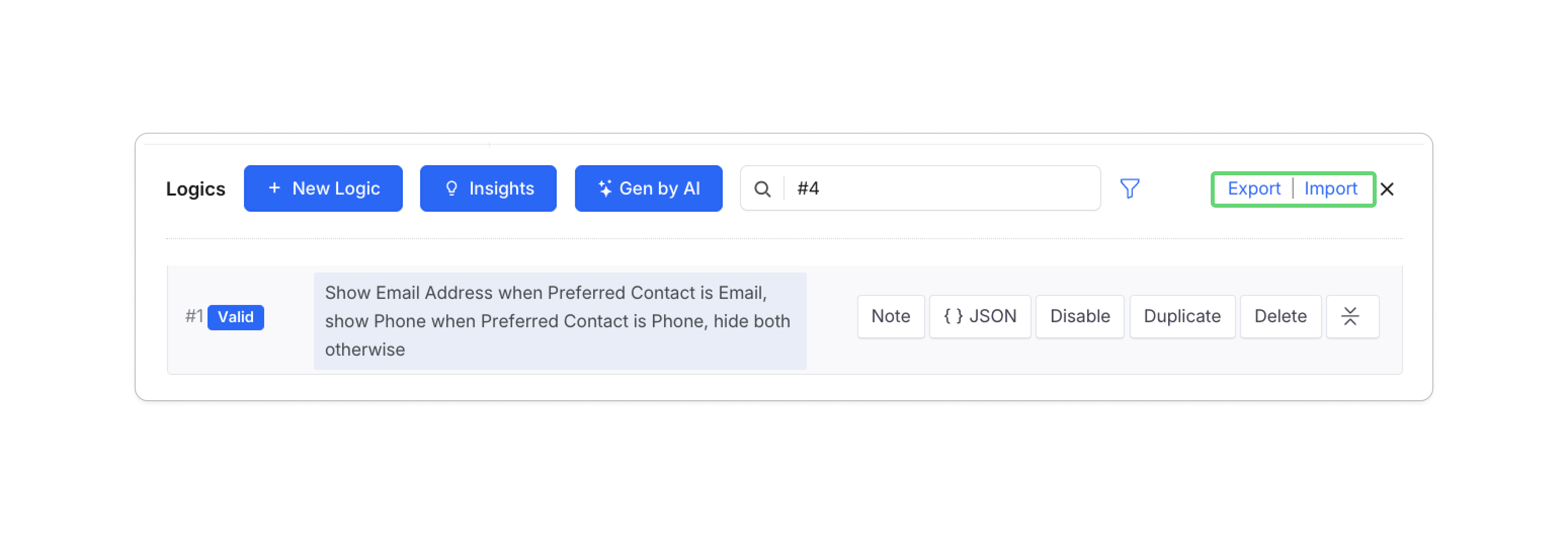This screenshot has width=1568, height=538.
Task: View the JSON of logic #1
Action: click(x=980, y=316)
